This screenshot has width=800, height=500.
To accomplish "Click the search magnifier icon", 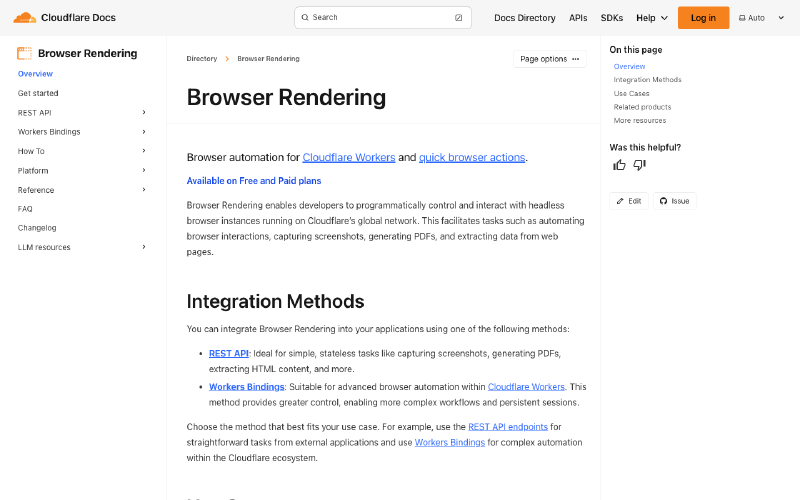I will tap(305, 17).
